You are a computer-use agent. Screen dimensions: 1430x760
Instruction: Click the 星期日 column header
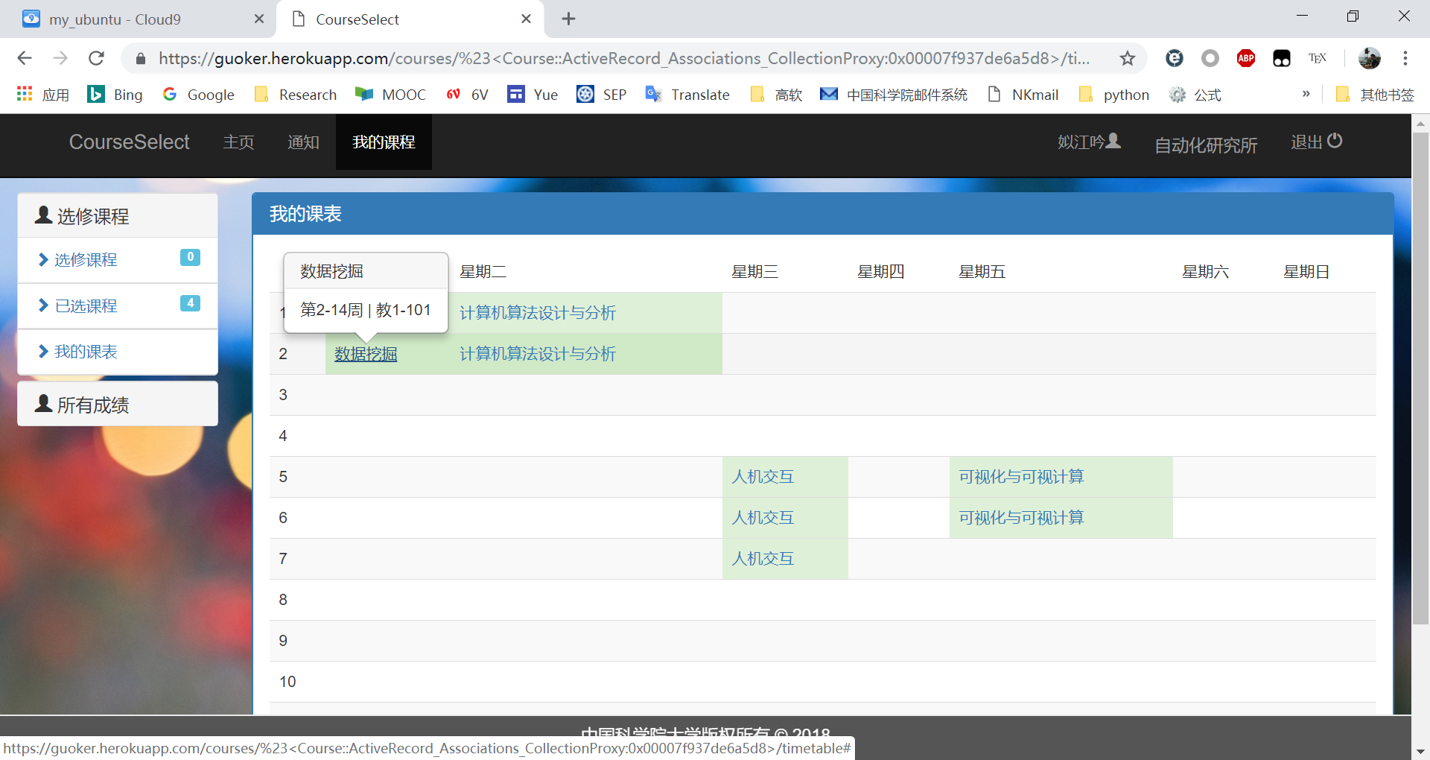click(x=1307, y=272)
